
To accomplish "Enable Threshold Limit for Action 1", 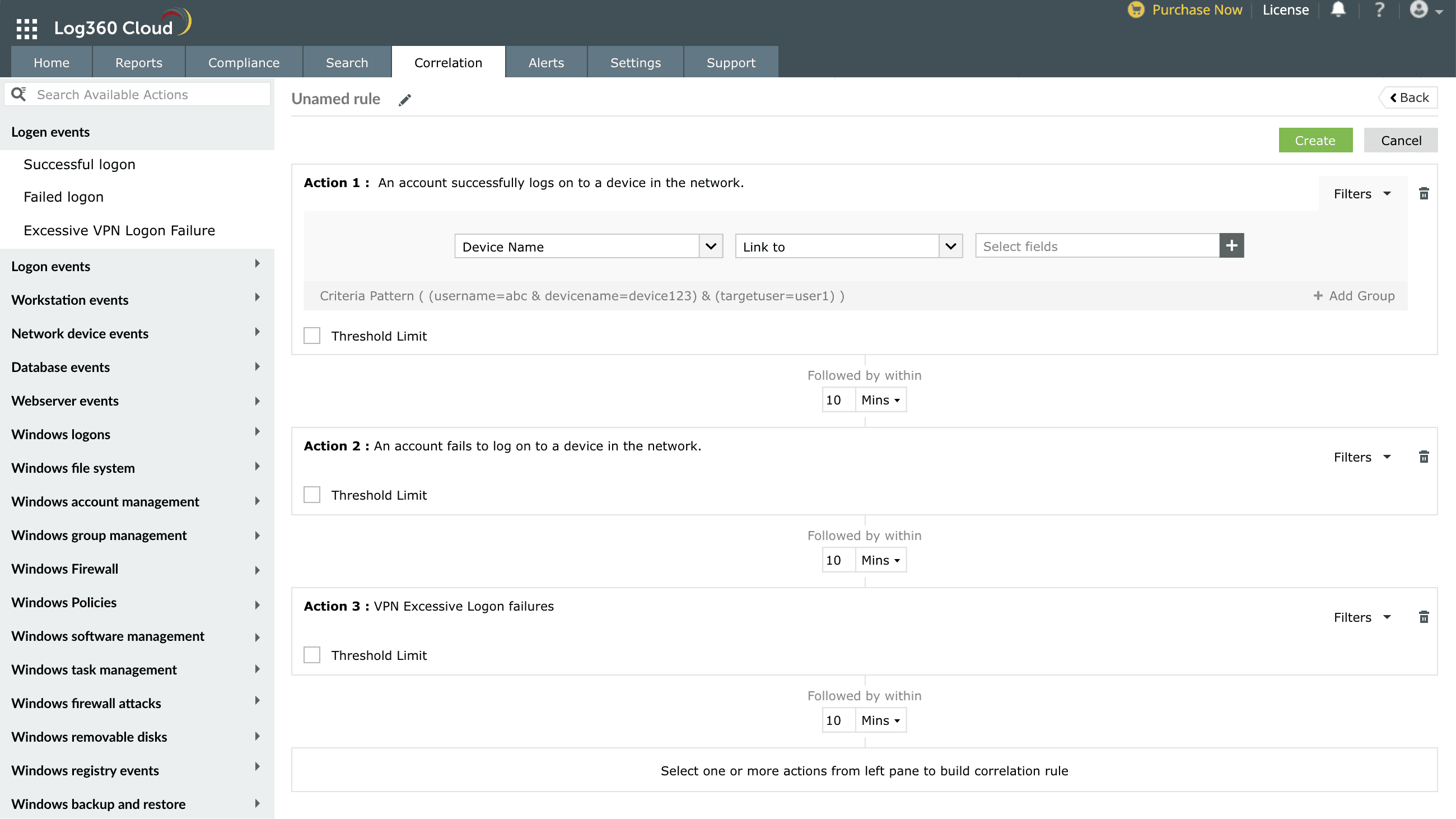I will tap(312, 336).
